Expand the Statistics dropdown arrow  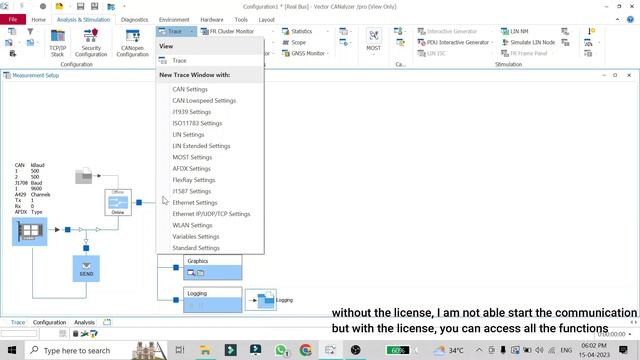(327, 31)
